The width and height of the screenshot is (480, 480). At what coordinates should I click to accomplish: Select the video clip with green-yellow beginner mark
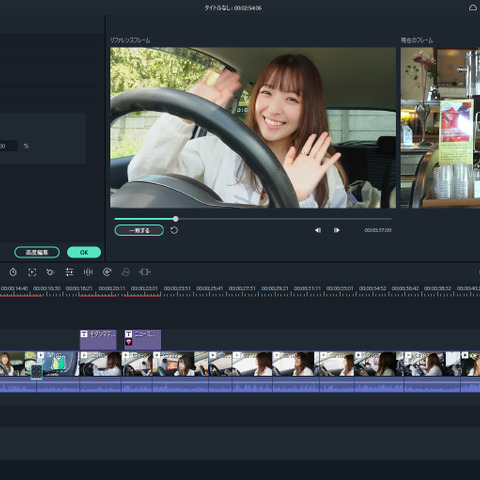(58, 371)
